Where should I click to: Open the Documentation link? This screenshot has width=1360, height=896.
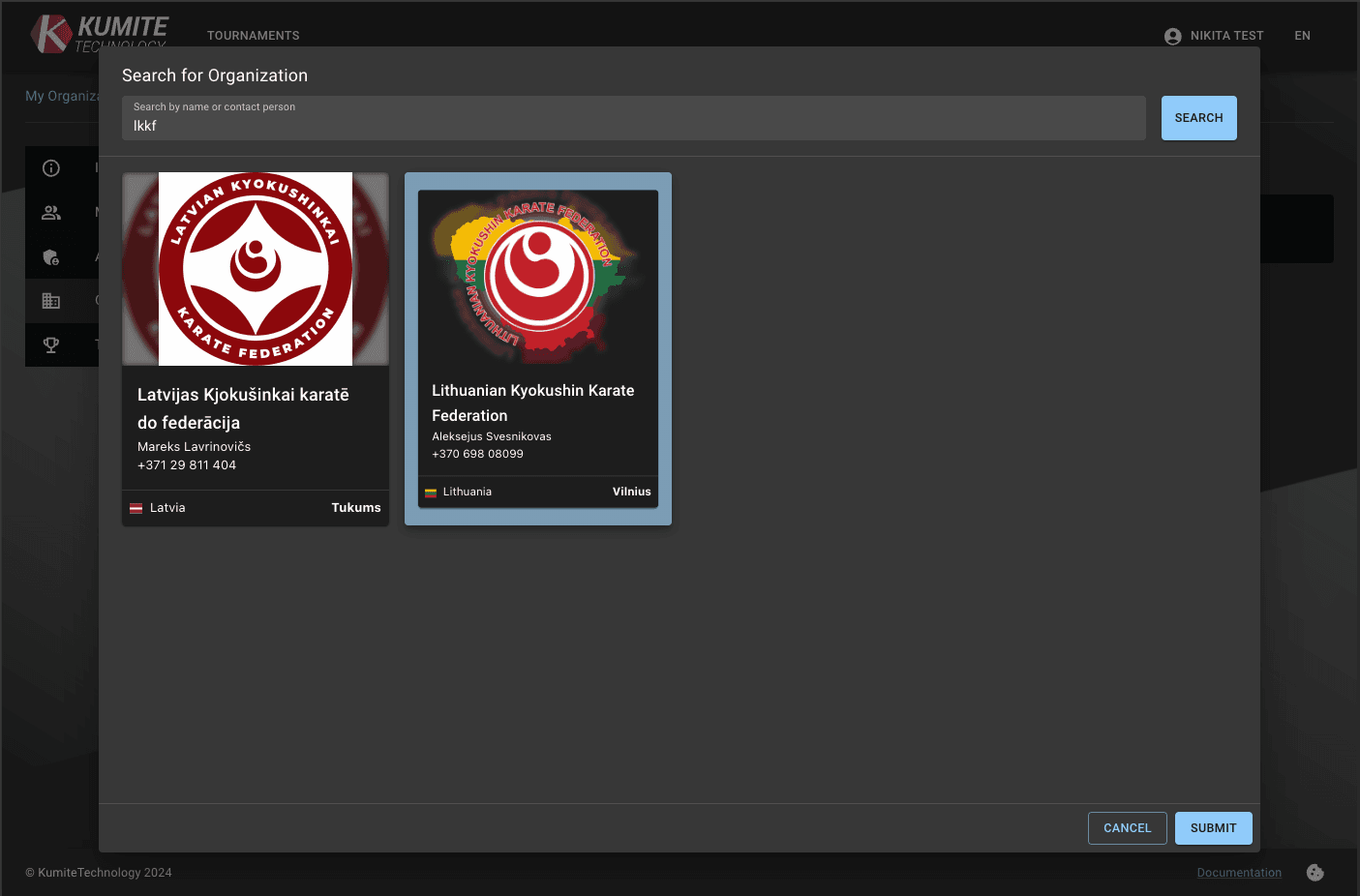point(1239,872)
